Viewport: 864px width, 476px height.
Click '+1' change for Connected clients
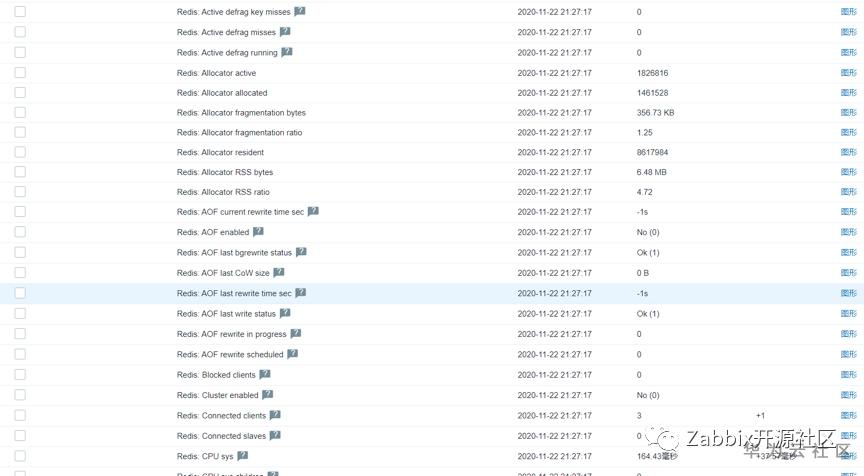click(760, 415)
